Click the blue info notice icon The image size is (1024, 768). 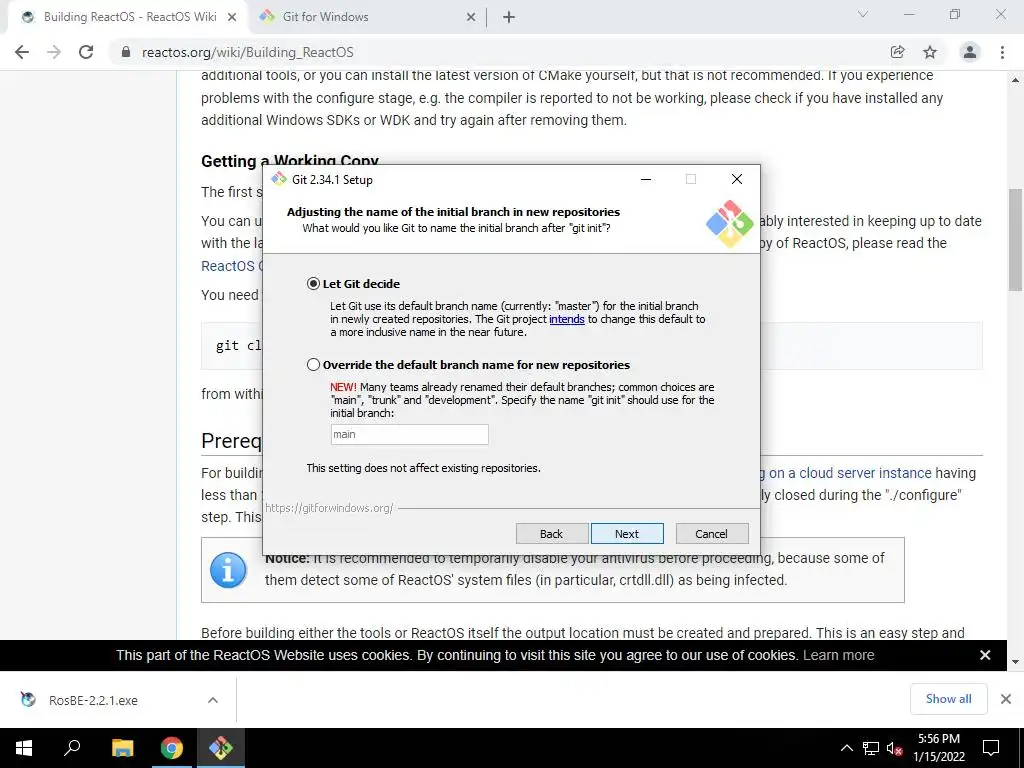pyautogui.click(x=228, y=569)
